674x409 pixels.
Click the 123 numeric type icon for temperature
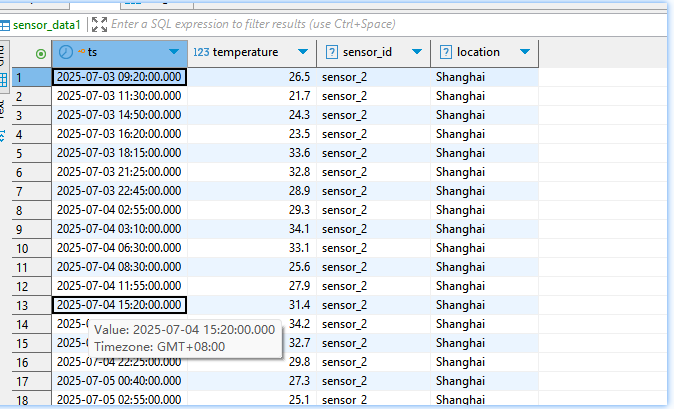200,52
